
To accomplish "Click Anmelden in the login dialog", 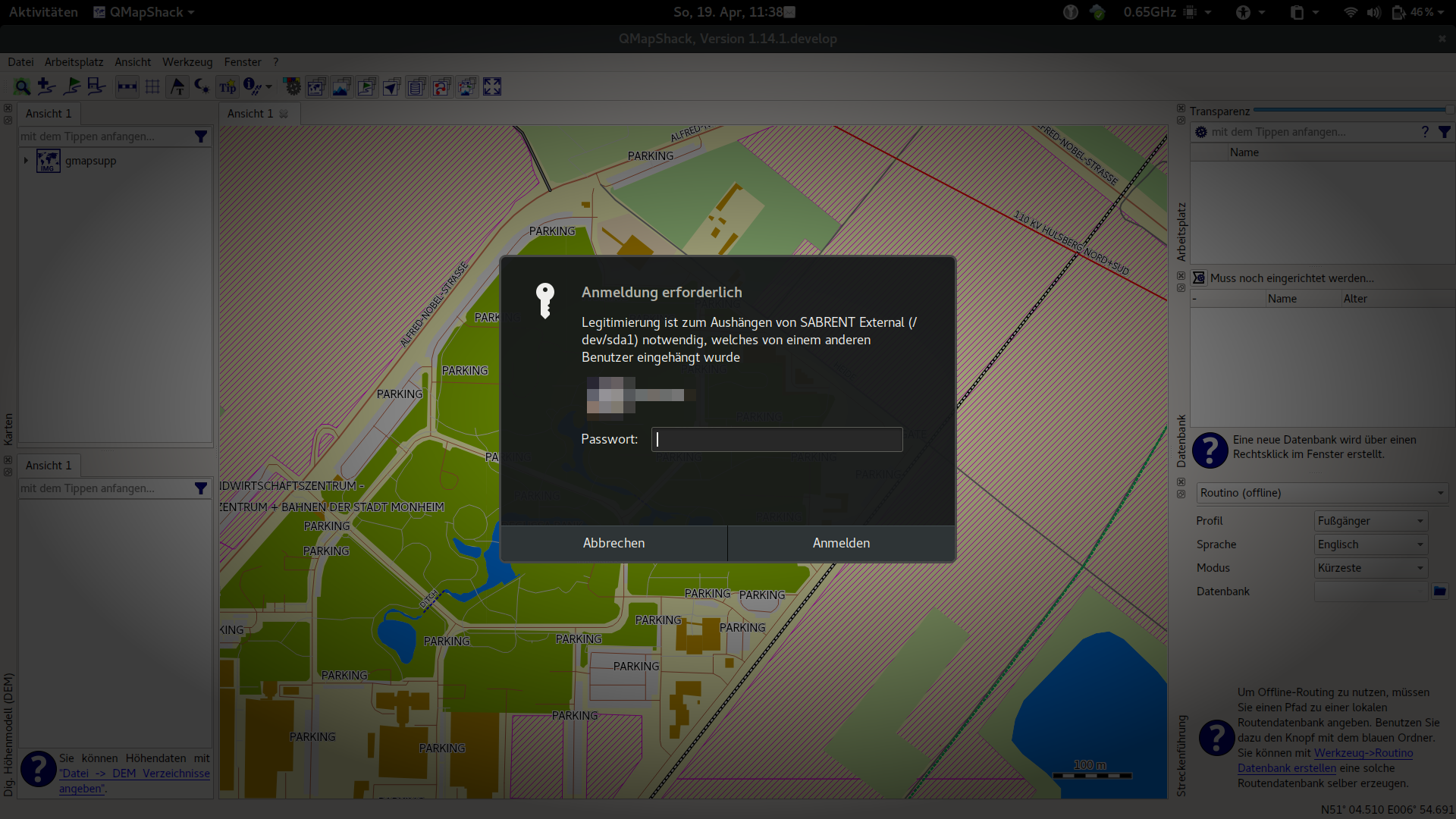I will click(x=842, y=543).
